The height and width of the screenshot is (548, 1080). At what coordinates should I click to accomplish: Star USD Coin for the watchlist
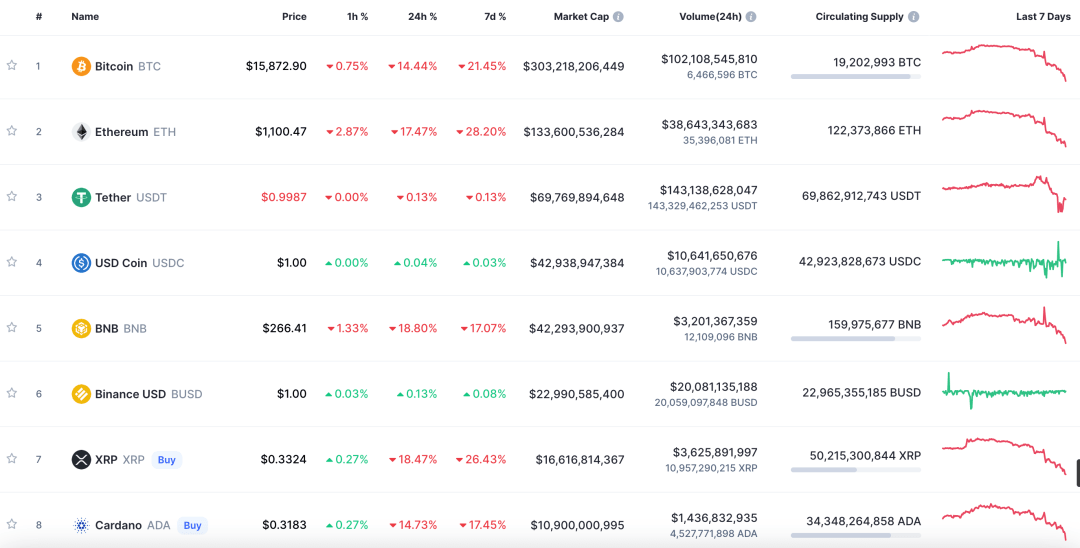tap(12, 262)
